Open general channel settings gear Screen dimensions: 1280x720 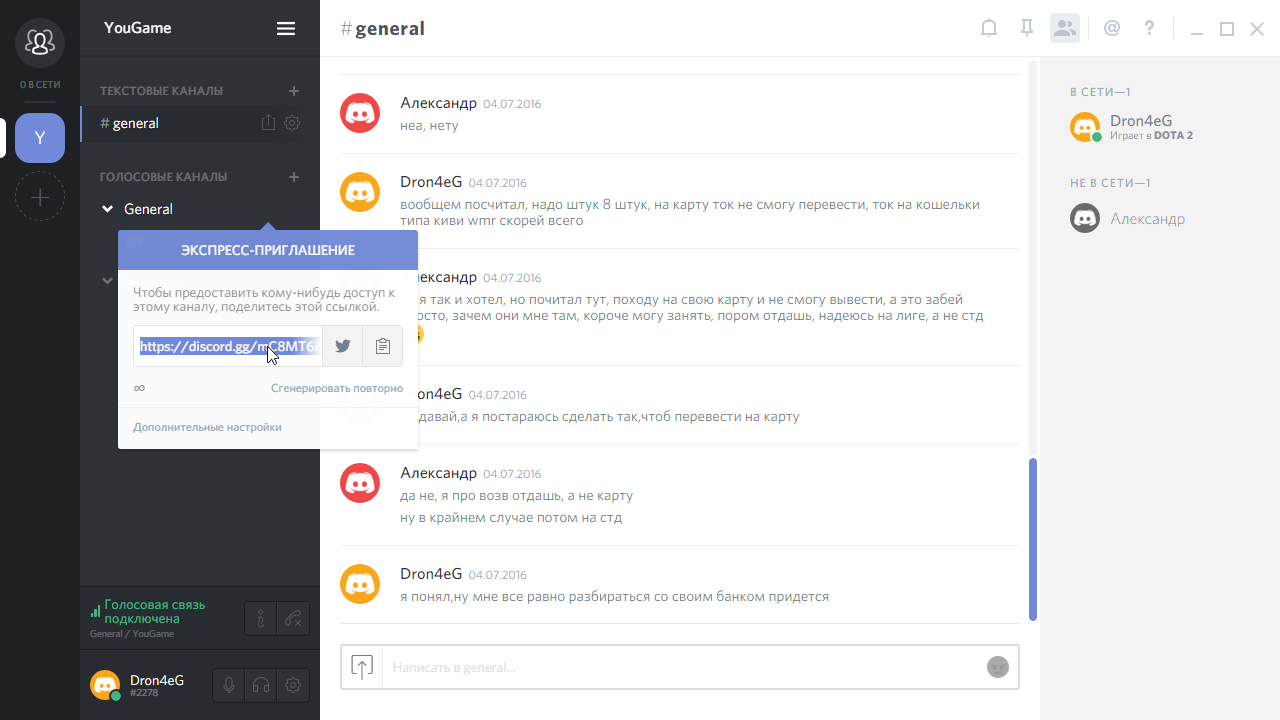coord(292,123)
